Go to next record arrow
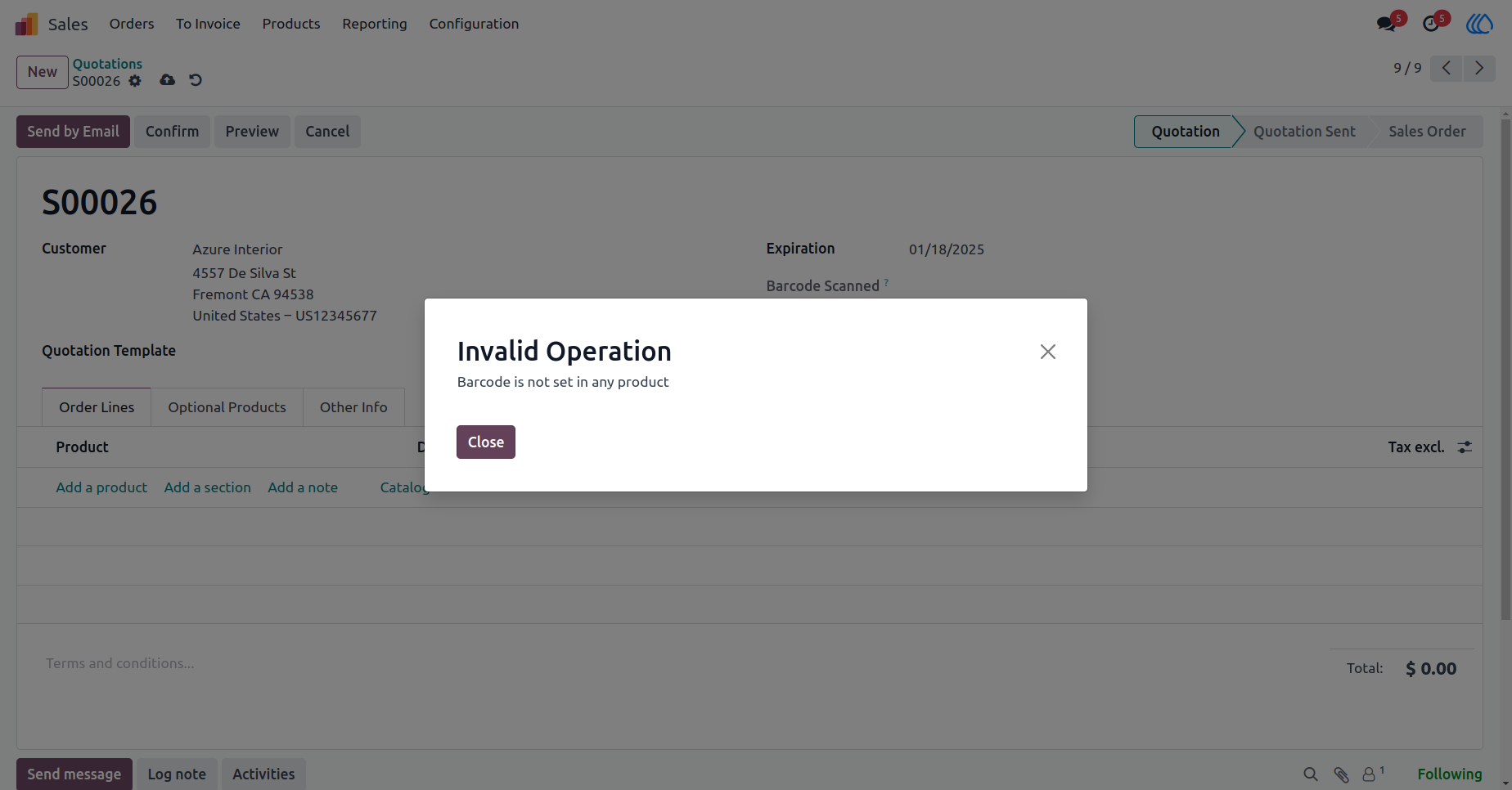The width and height of the screenshot is (1512, 790). 1479,68
